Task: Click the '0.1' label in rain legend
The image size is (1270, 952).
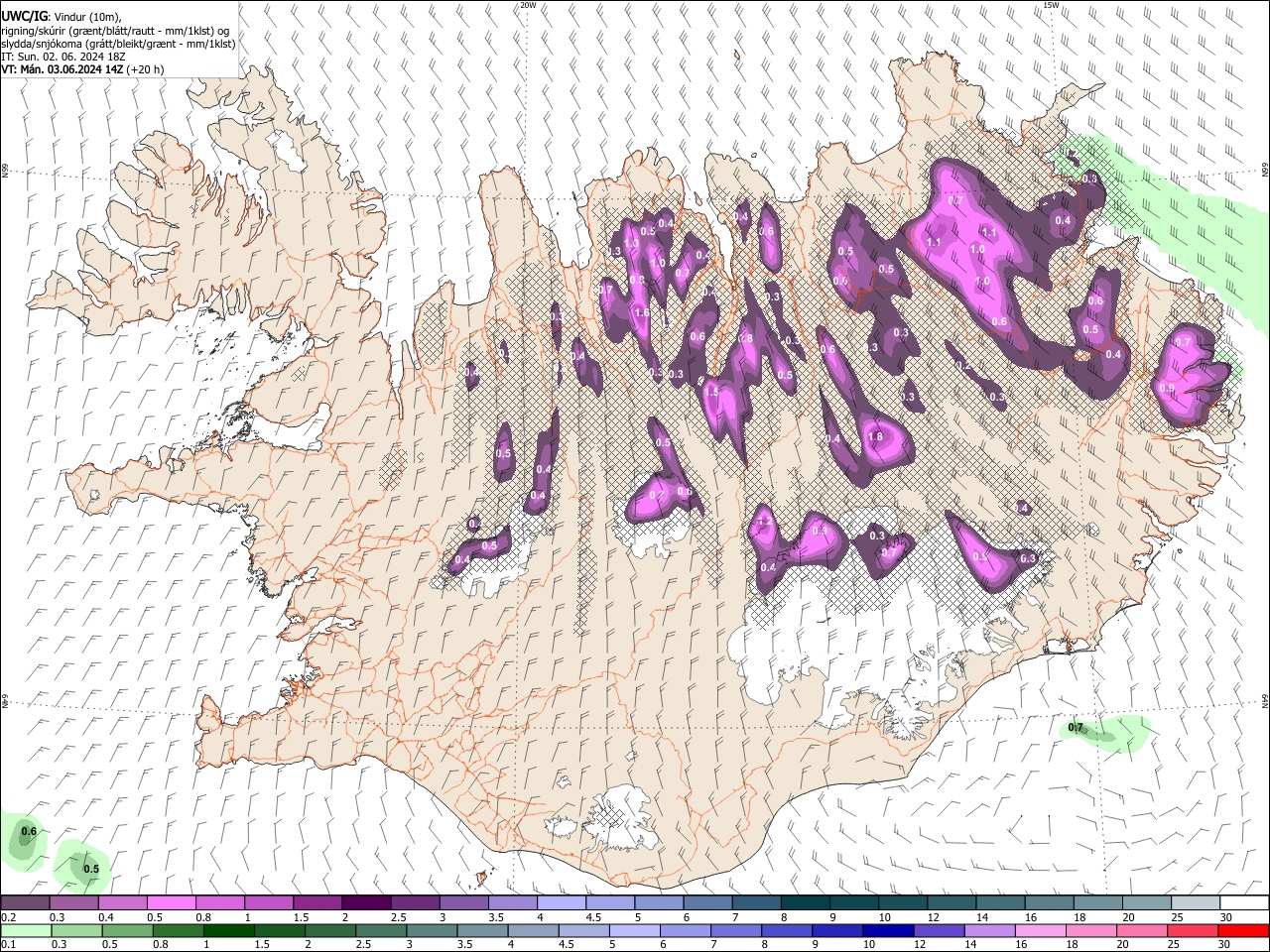Action: click(8, 945)
